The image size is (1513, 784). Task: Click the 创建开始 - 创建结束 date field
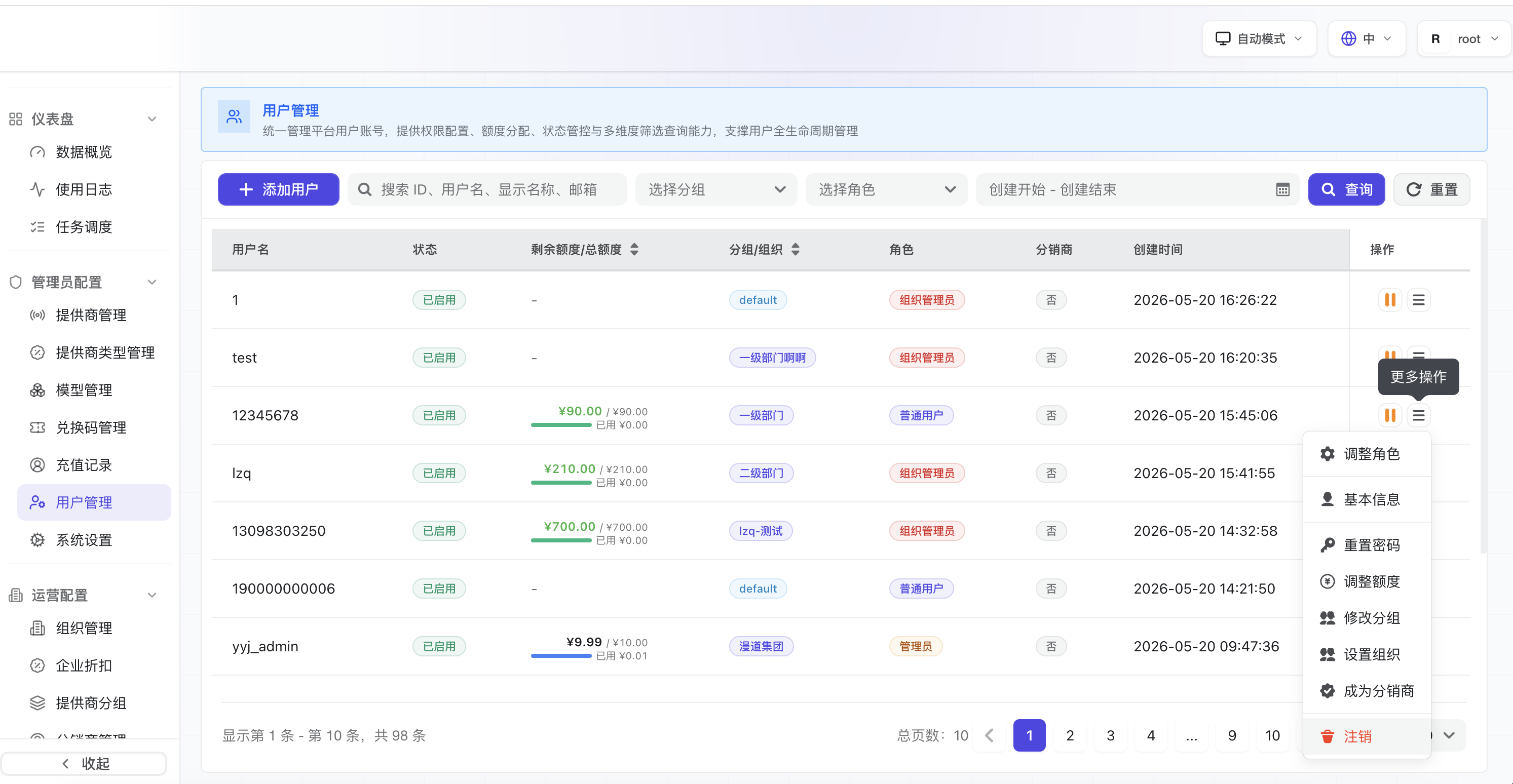1138,190
